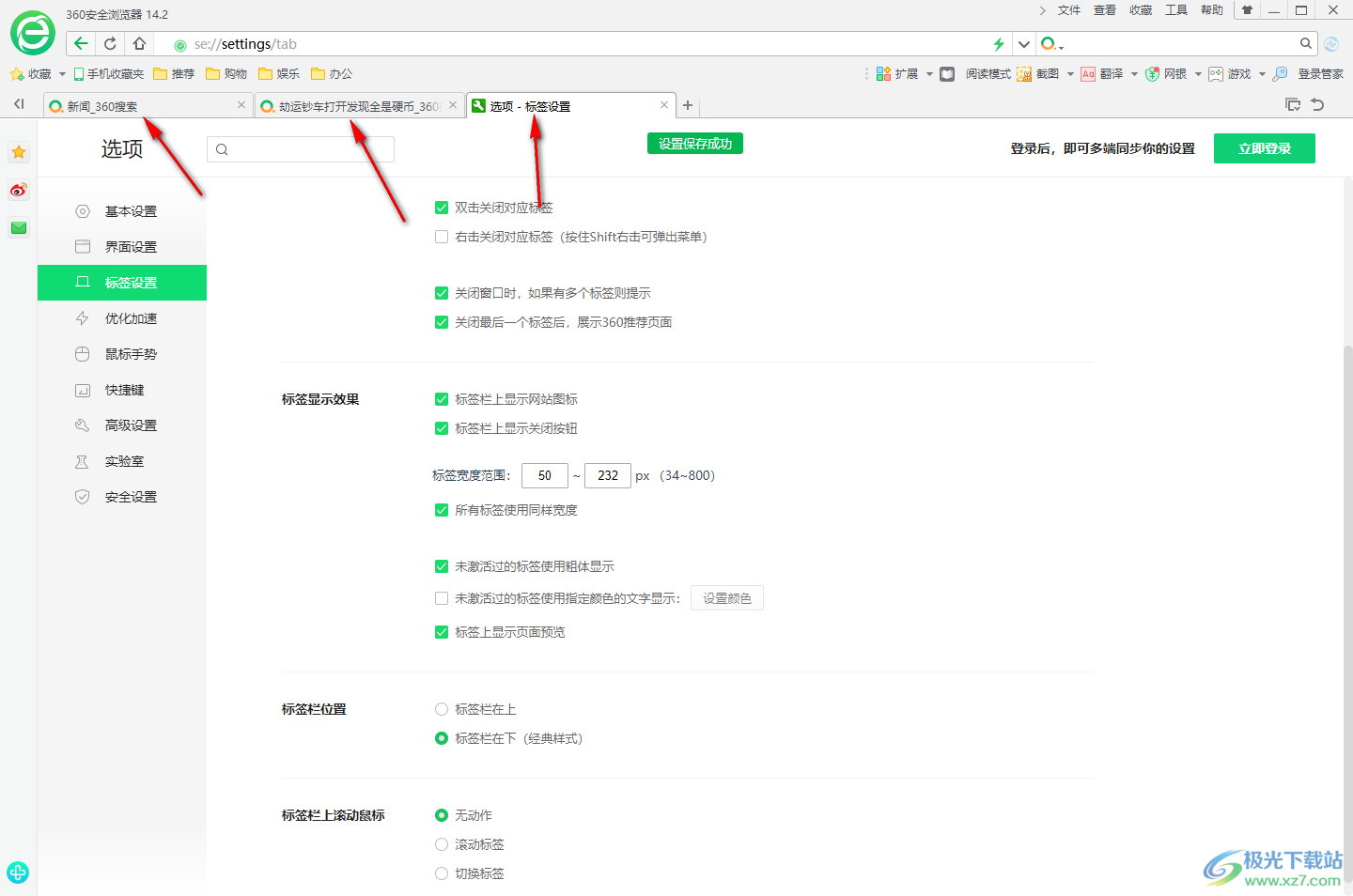Select 无动作 radio option

coord(442,815)
